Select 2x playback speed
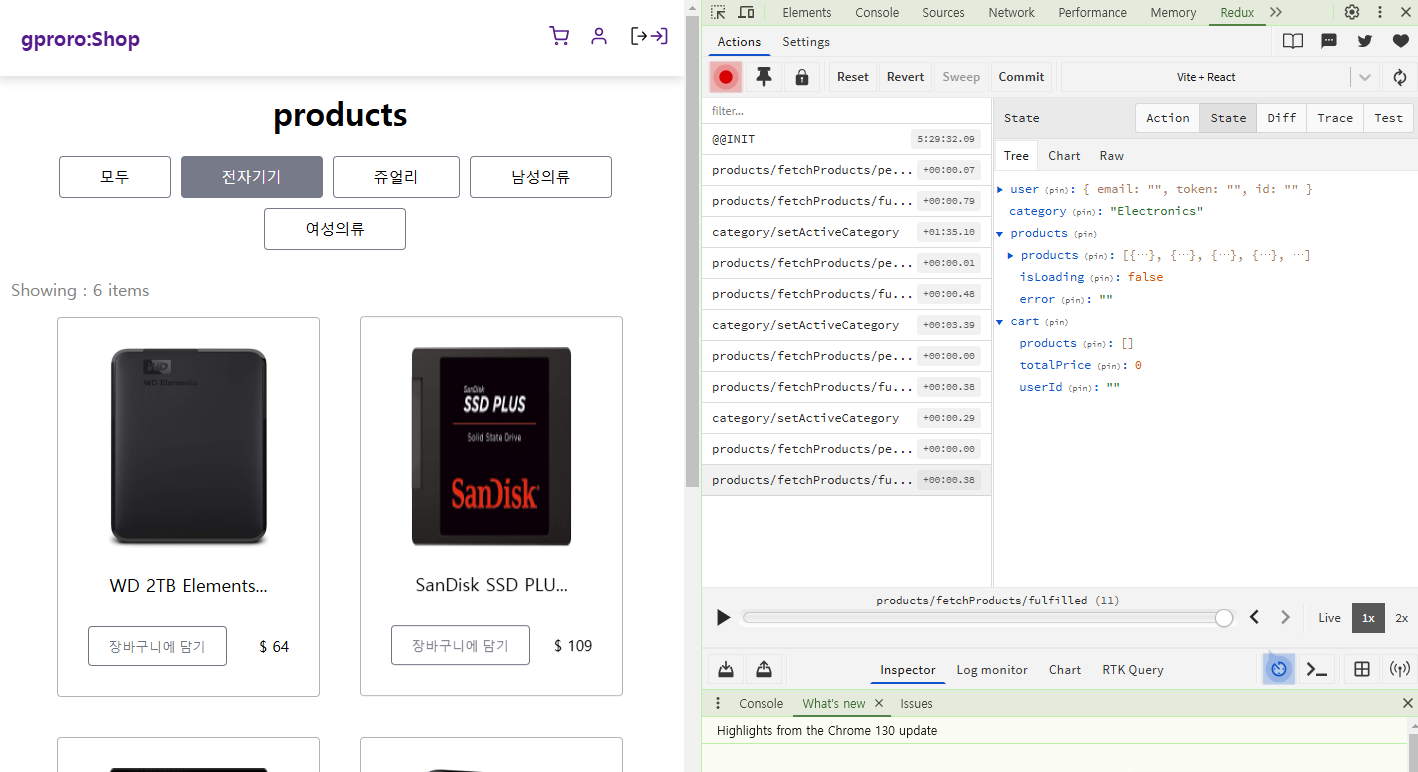Viewport: 1418px width, 772px height. click(1401, 618)
